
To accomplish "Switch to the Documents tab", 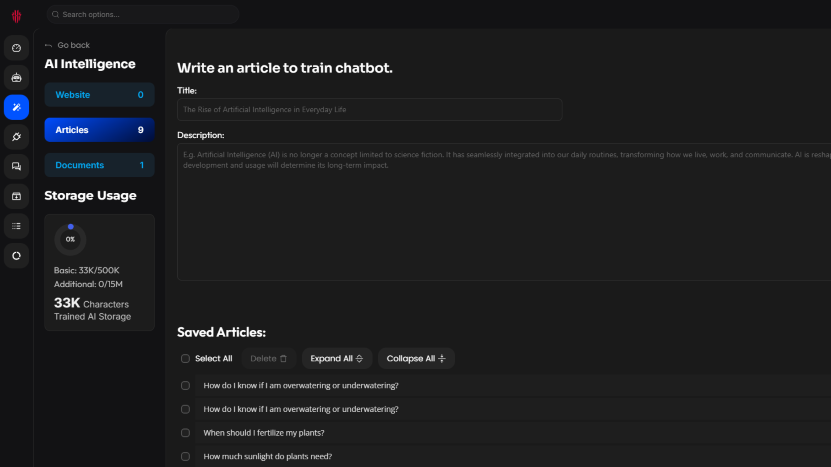I will (x=99, y=165).
